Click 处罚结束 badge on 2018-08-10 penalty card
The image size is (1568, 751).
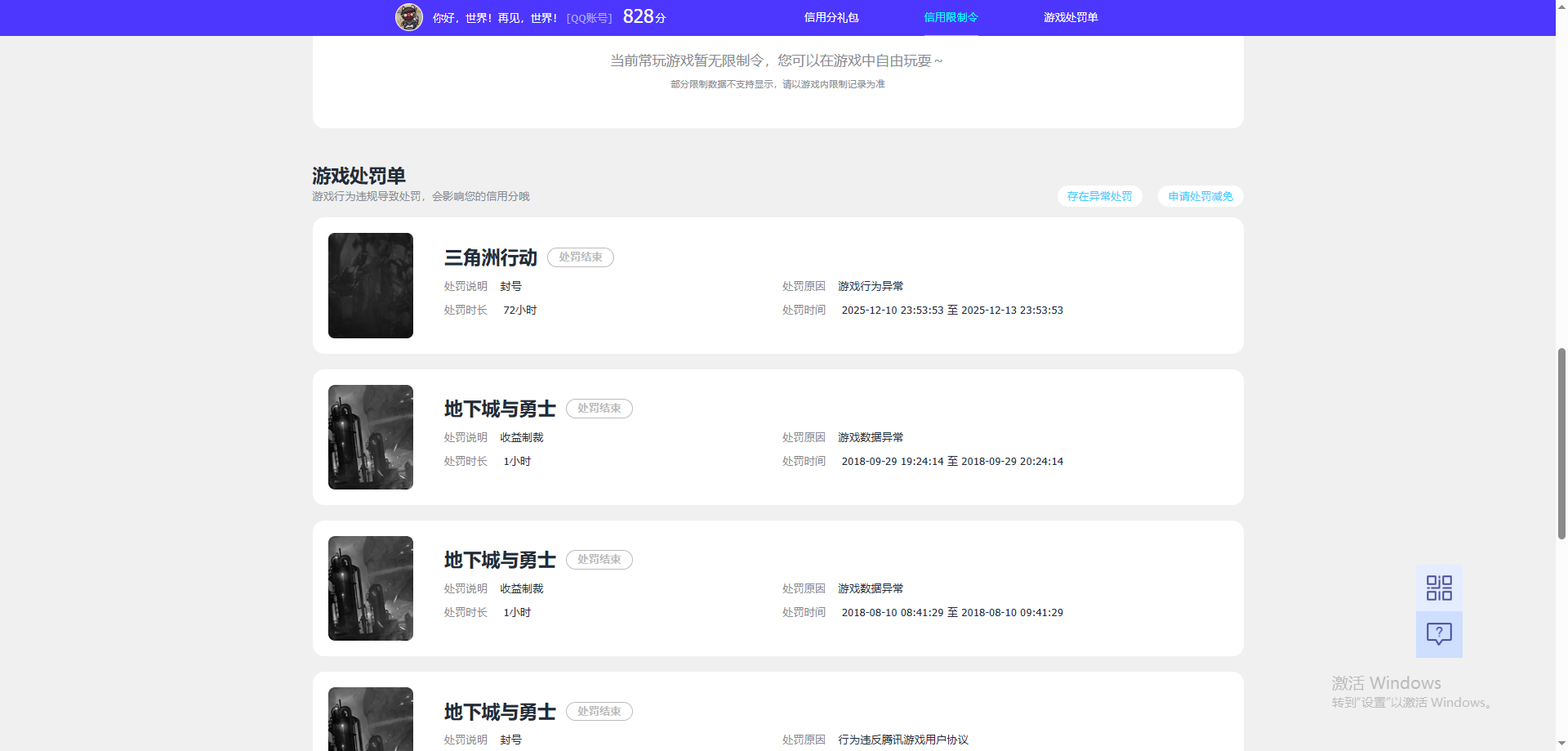click(599, 560)
